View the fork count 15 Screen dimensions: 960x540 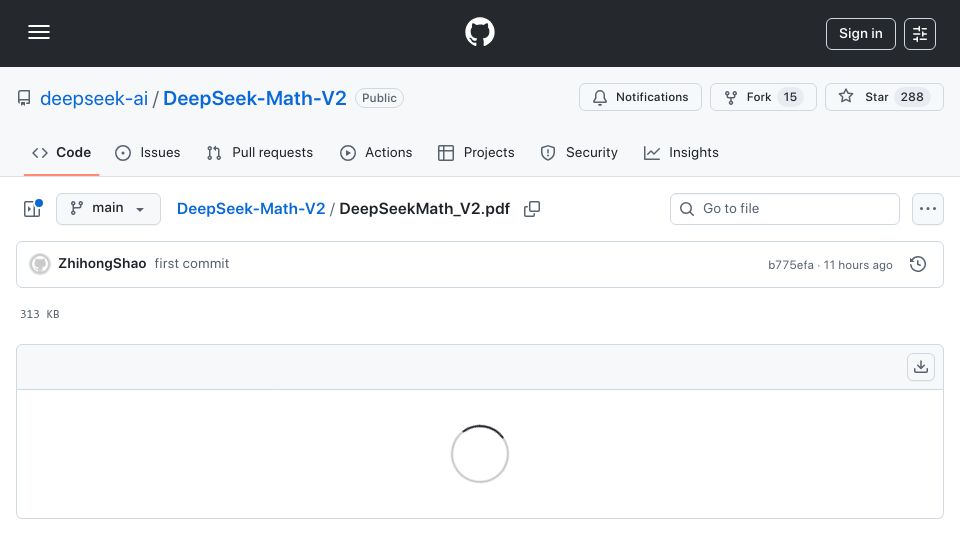pyautogui.click(x=790, y=97)
